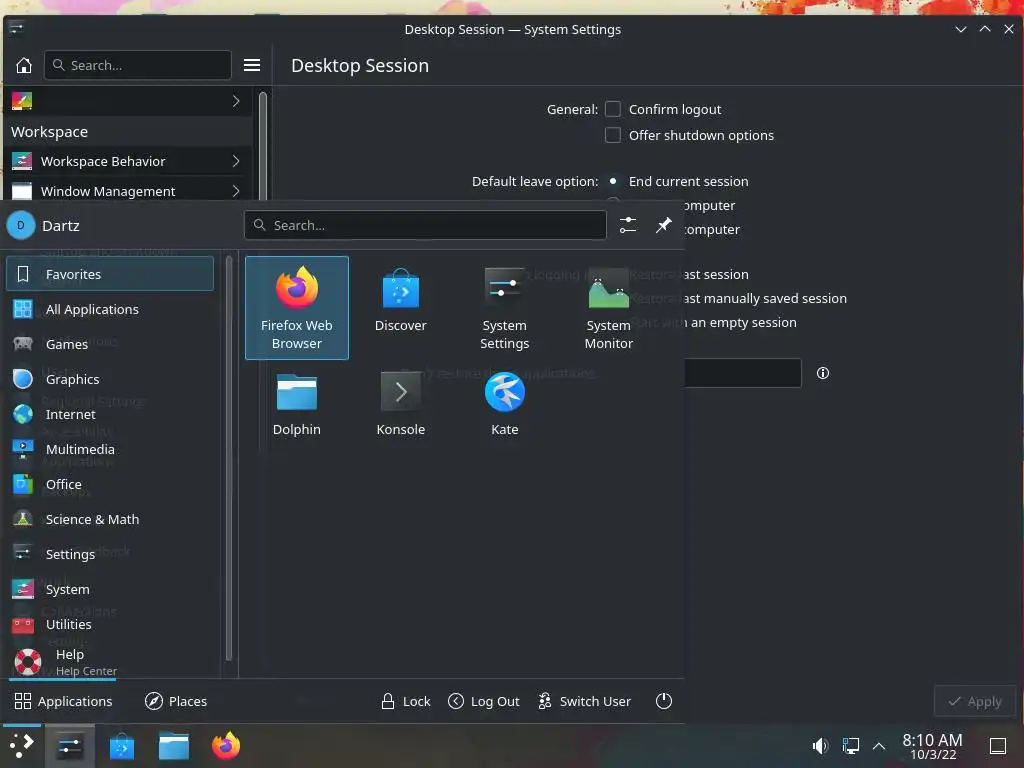Open the Games category
Image resolution: width=1024 pixels, height=768 pixels.
pos(110,344)
